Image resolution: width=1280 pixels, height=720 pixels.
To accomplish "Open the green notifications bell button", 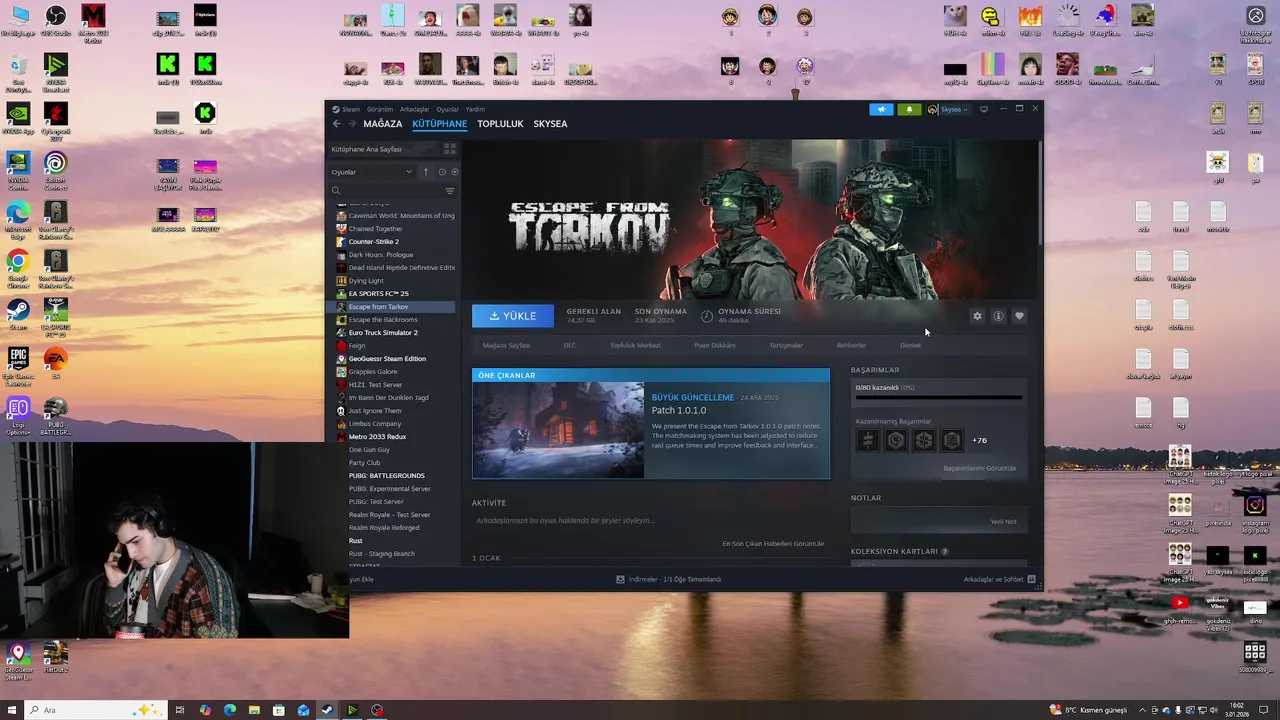I will [x=909, y=109].
